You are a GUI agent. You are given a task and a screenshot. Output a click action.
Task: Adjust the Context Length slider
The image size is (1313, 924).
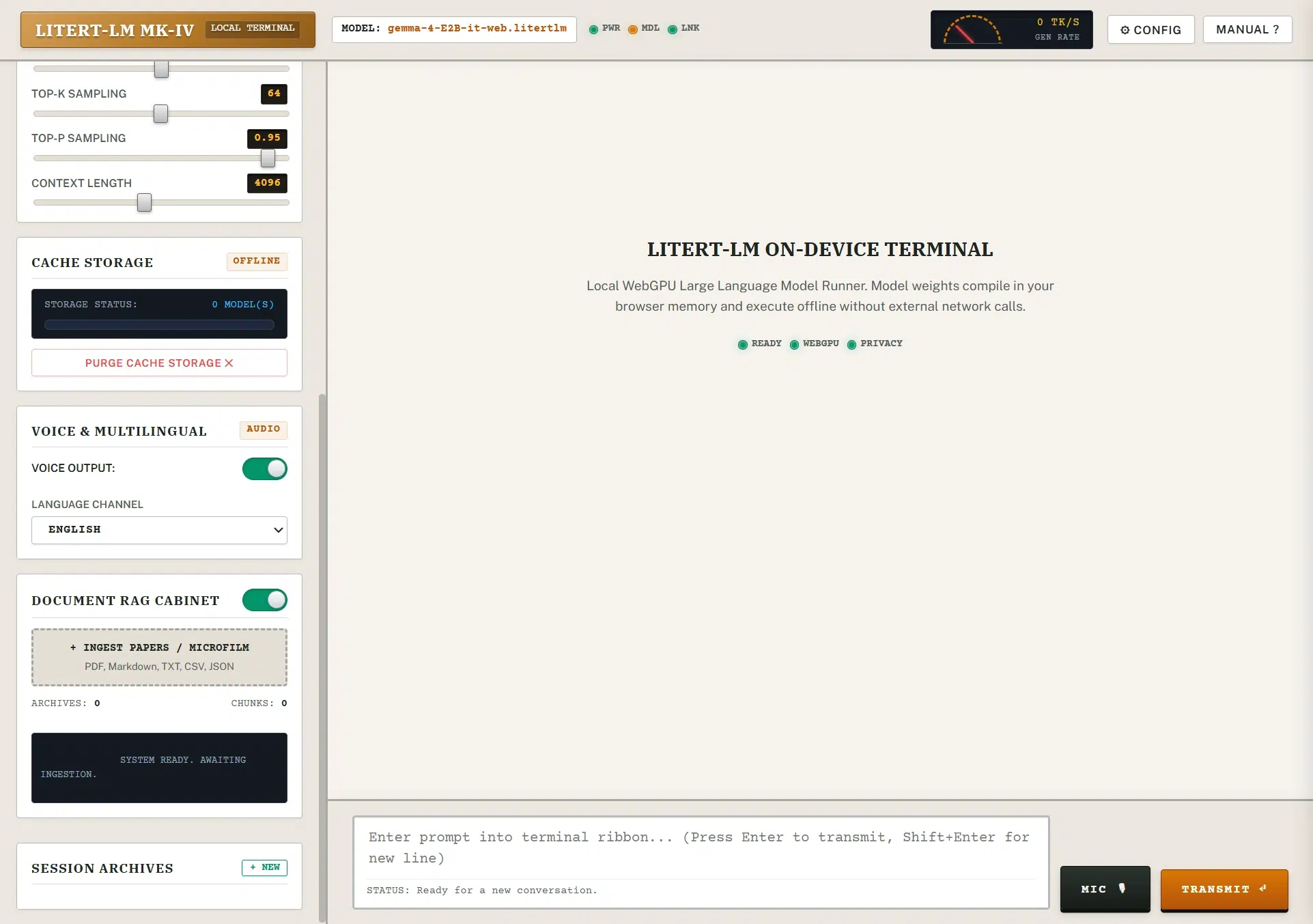(x=161, y=203)
